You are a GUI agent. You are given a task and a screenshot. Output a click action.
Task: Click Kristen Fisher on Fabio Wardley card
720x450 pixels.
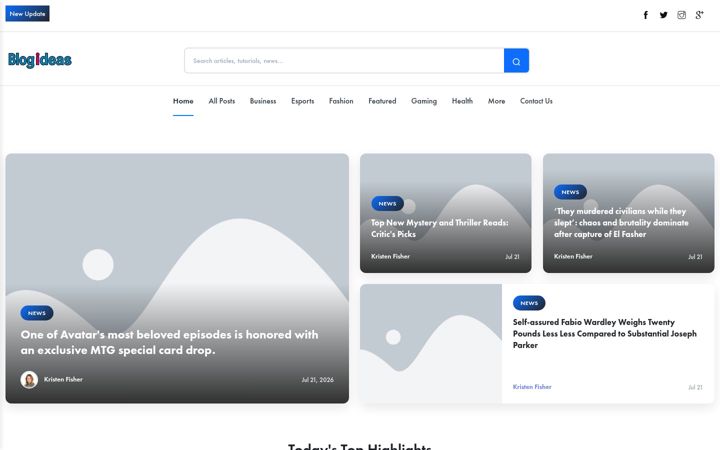click(532, 387)
